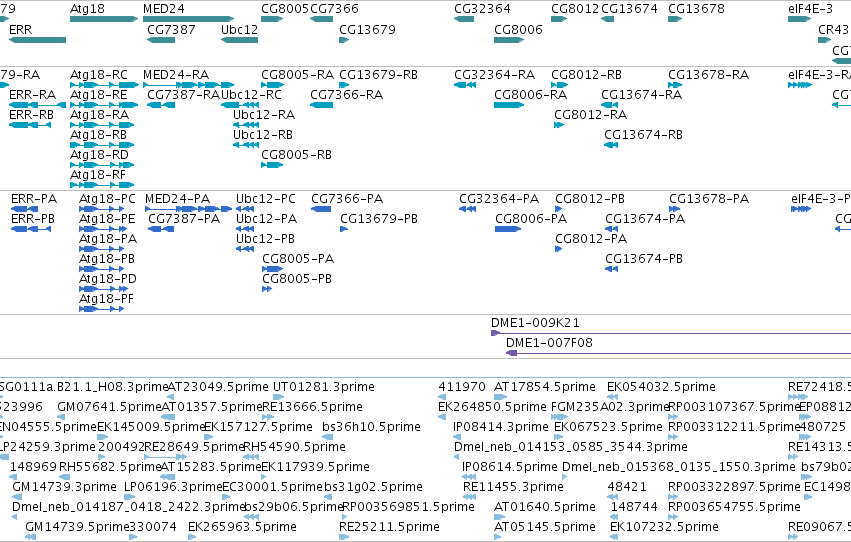Select transcript Ubc12-RA

click(264, 115)
